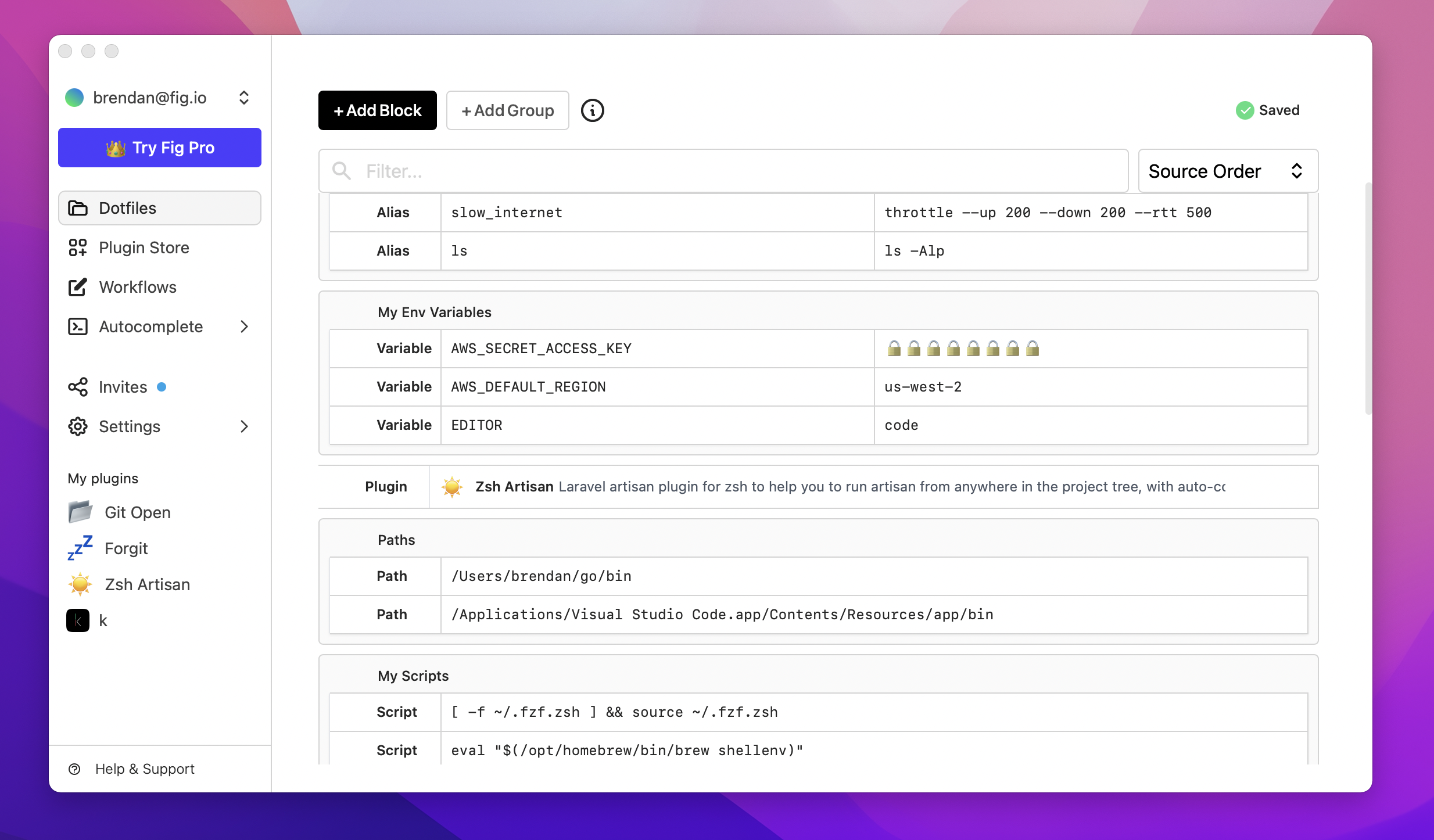Click the Try Fig Pro button
The width and height of the screenshot is (1434, 840).
tap(160, 148)
